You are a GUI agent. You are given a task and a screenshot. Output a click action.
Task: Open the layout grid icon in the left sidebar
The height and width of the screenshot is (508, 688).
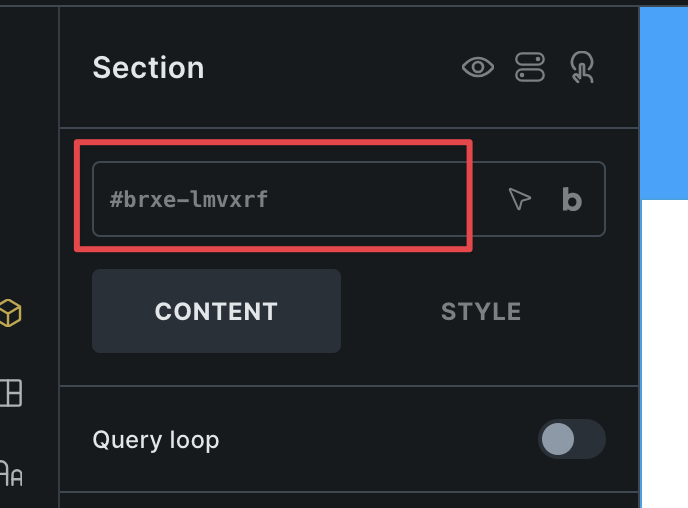click(11, 393)
